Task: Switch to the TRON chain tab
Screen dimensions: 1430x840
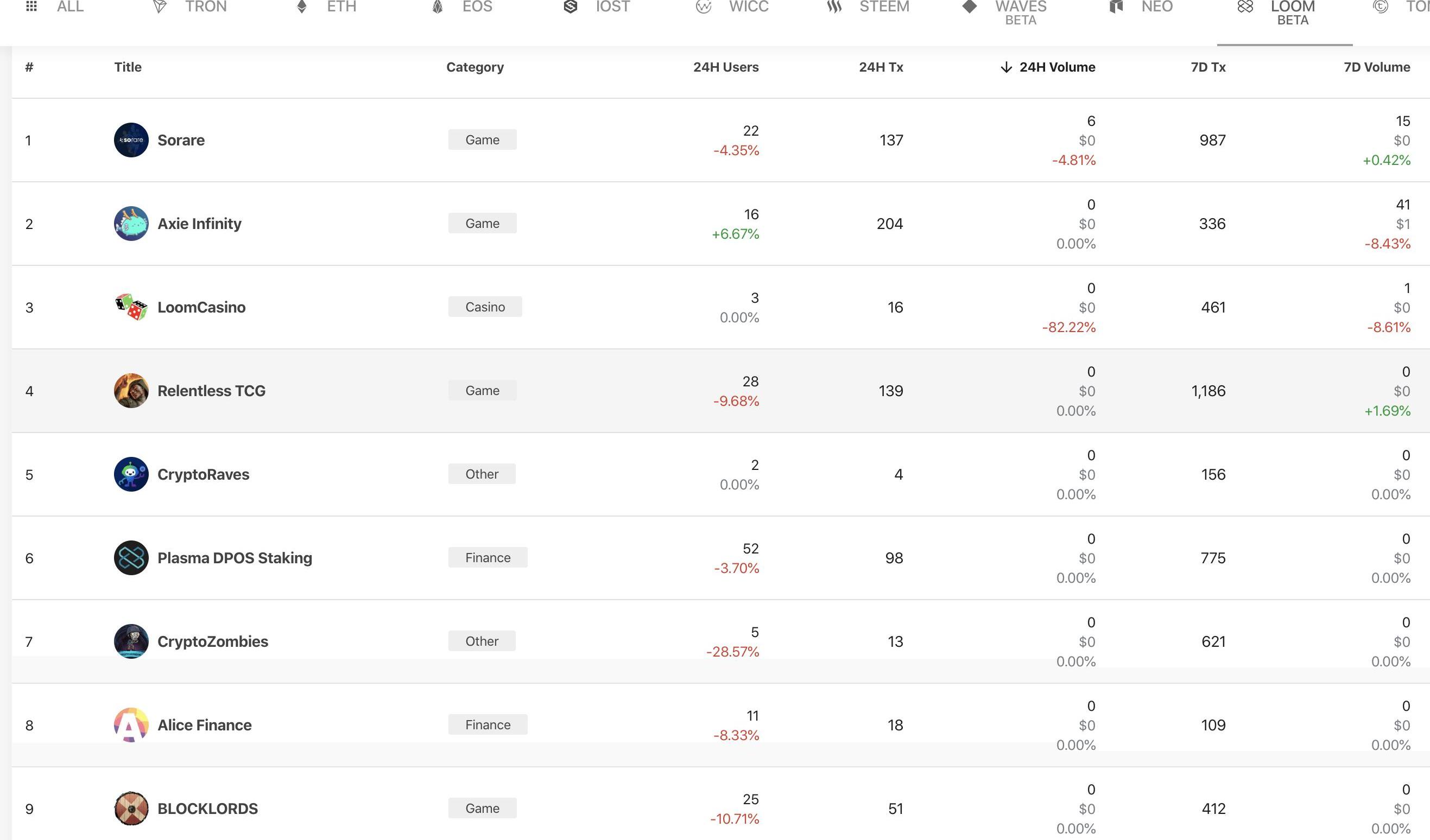Action: pos(191,7)
